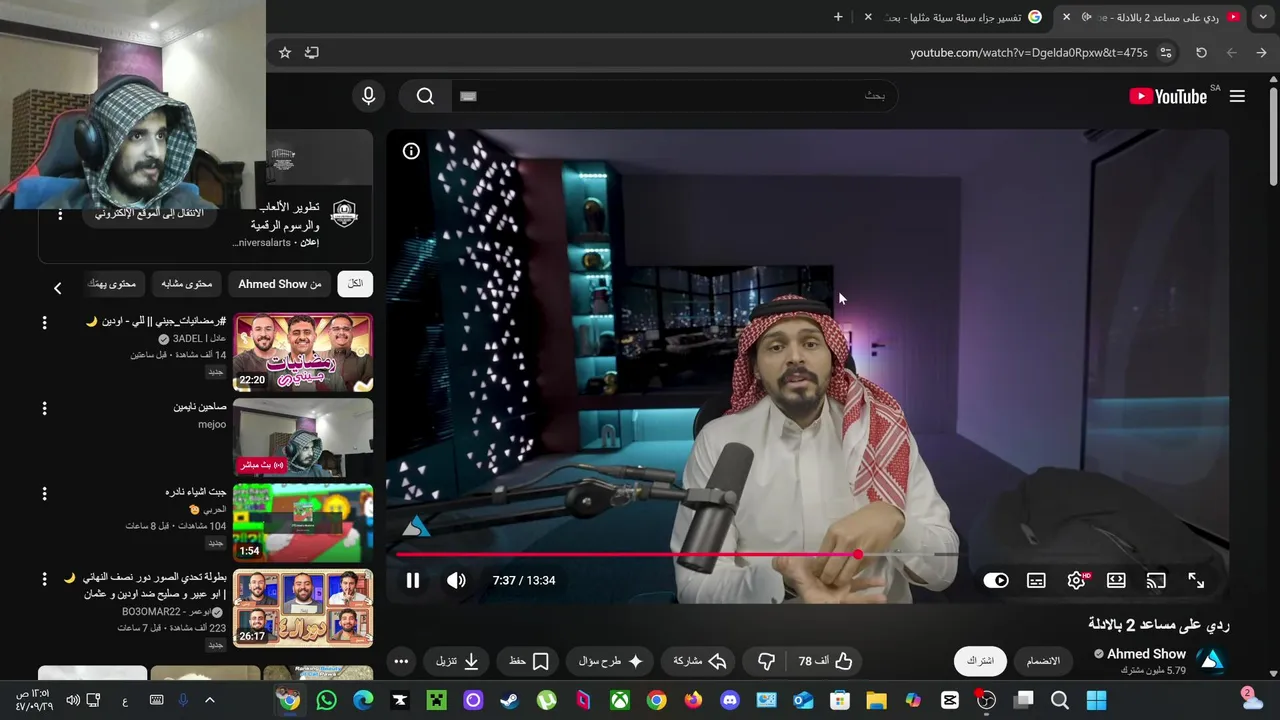The width and height of the screenshot is (1280, 720).
Task: Show hidden tray icons chevron
Action: coord(209,700)
